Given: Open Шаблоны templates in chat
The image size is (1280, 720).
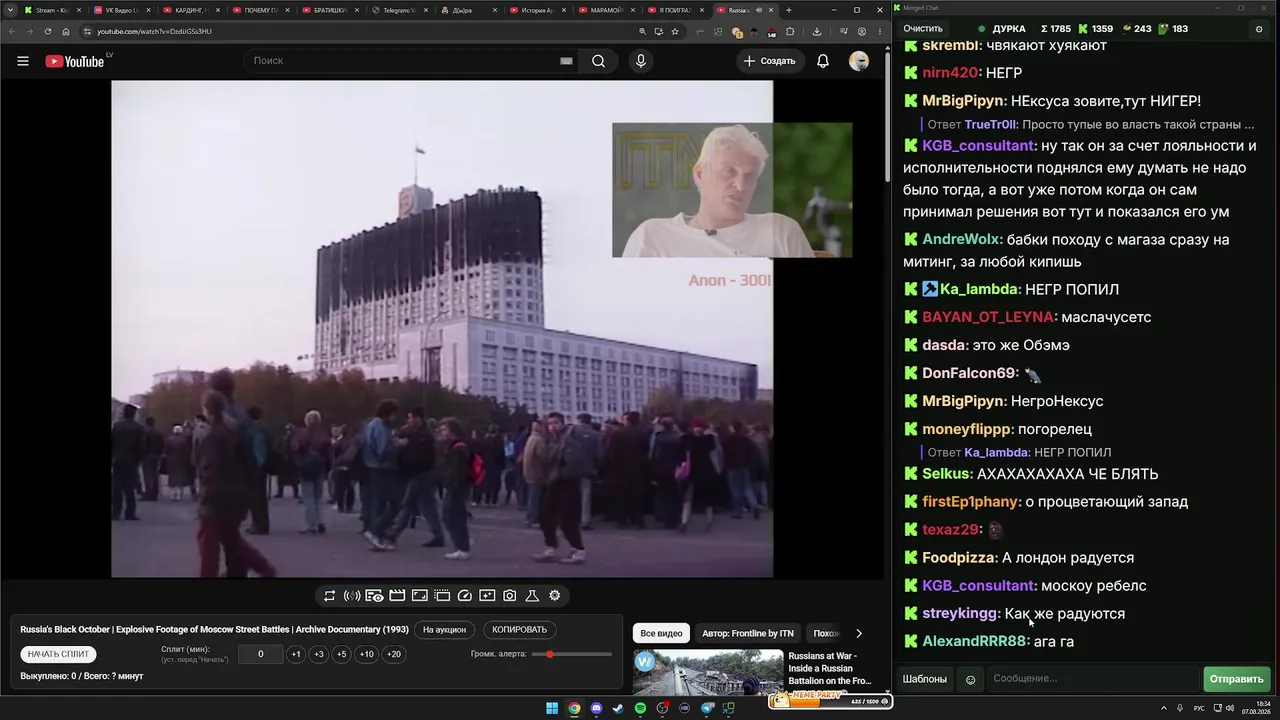Looking at the screenshot, I should coord(925,679).
